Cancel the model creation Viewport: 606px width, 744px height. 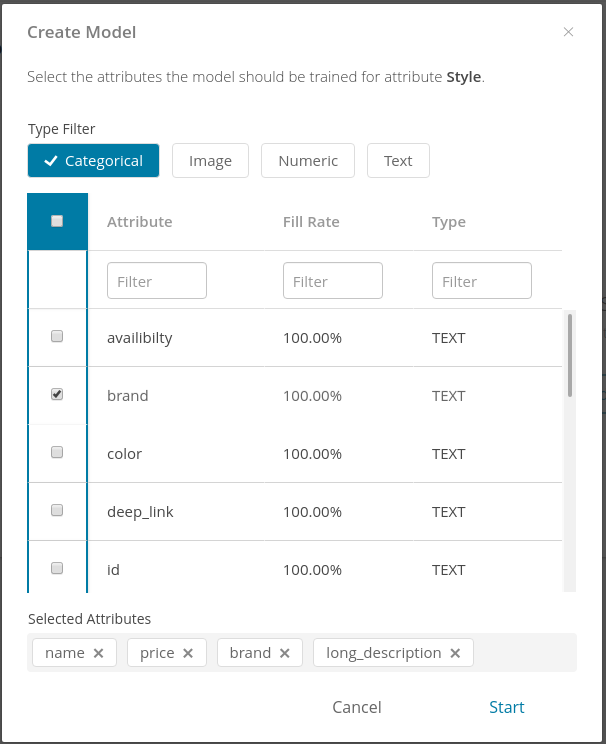[357, 707]
